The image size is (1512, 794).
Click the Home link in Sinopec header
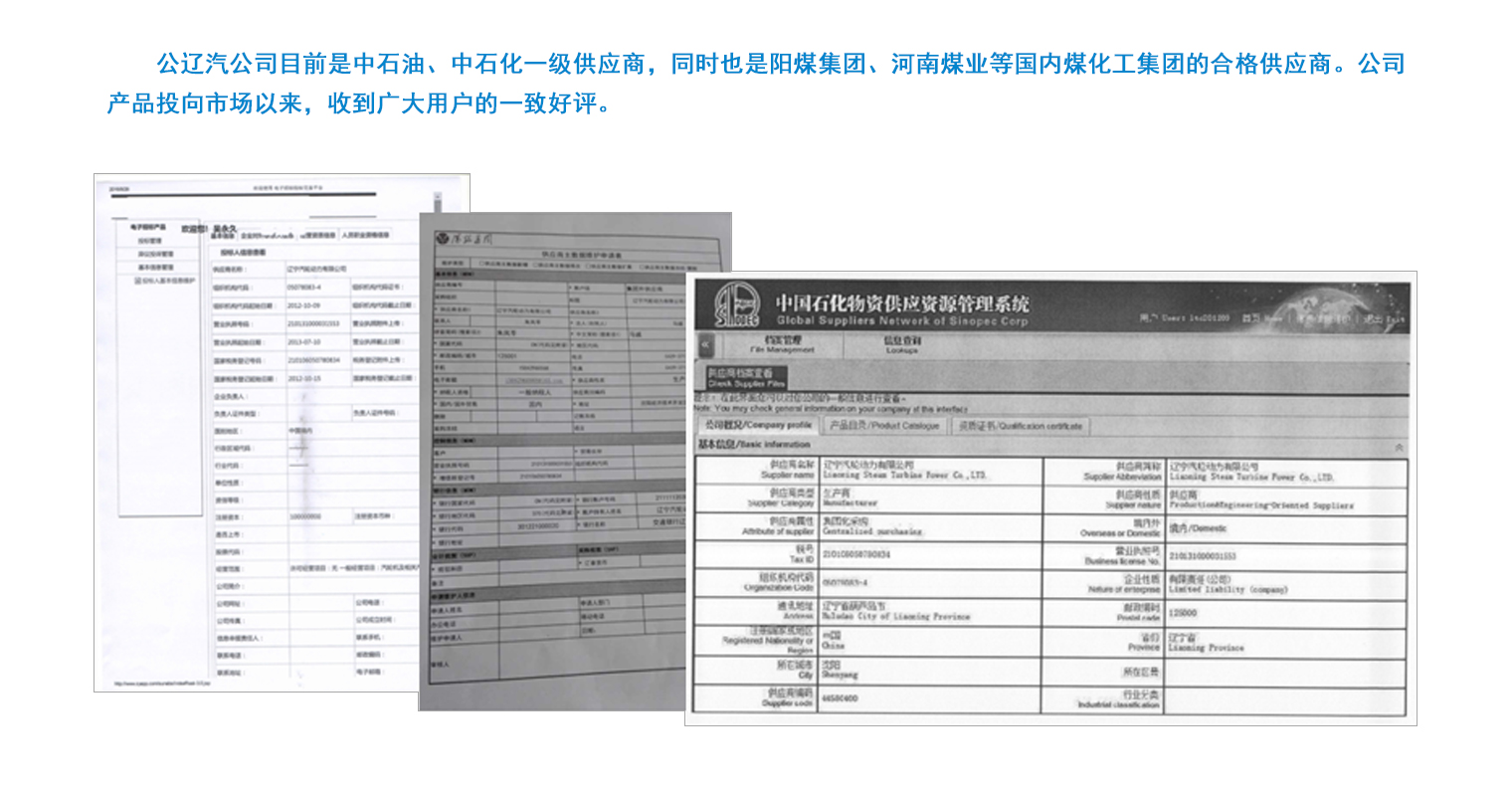[1261, 318]
